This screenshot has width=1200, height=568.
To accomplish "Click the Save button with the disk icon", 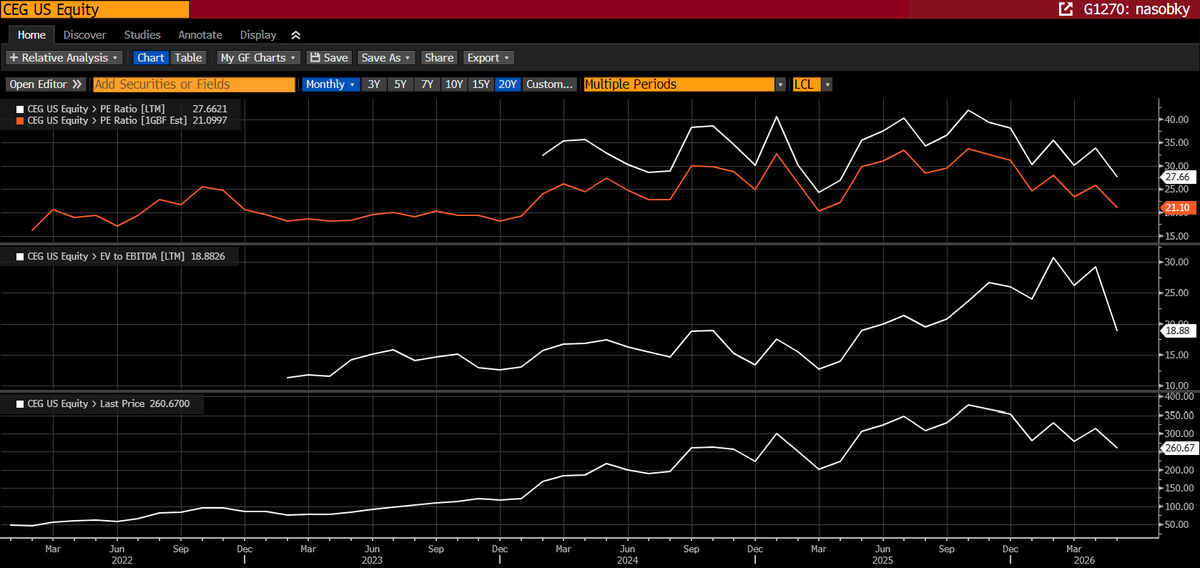I will click(x=329, y=58).
